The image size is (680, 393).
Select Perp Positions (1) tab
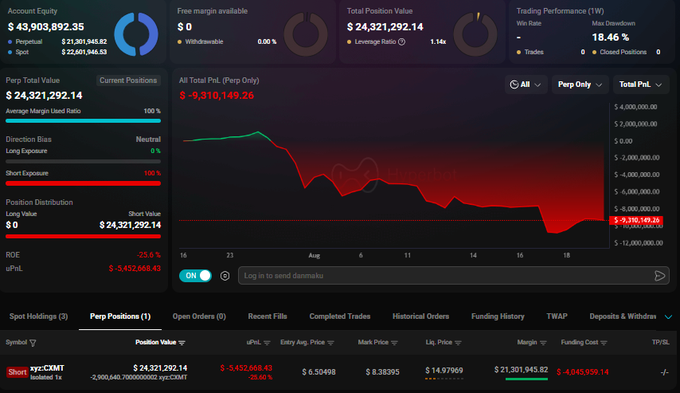click(x=120, y=316)
